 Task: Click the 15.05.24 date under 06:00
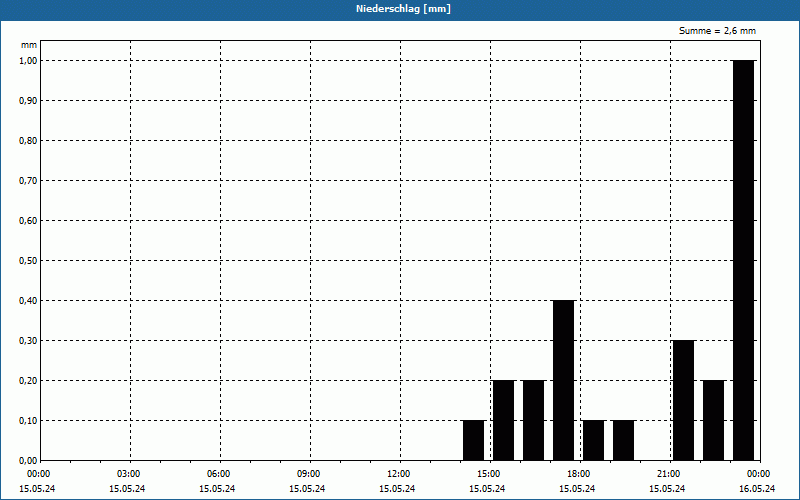(217, 489)
